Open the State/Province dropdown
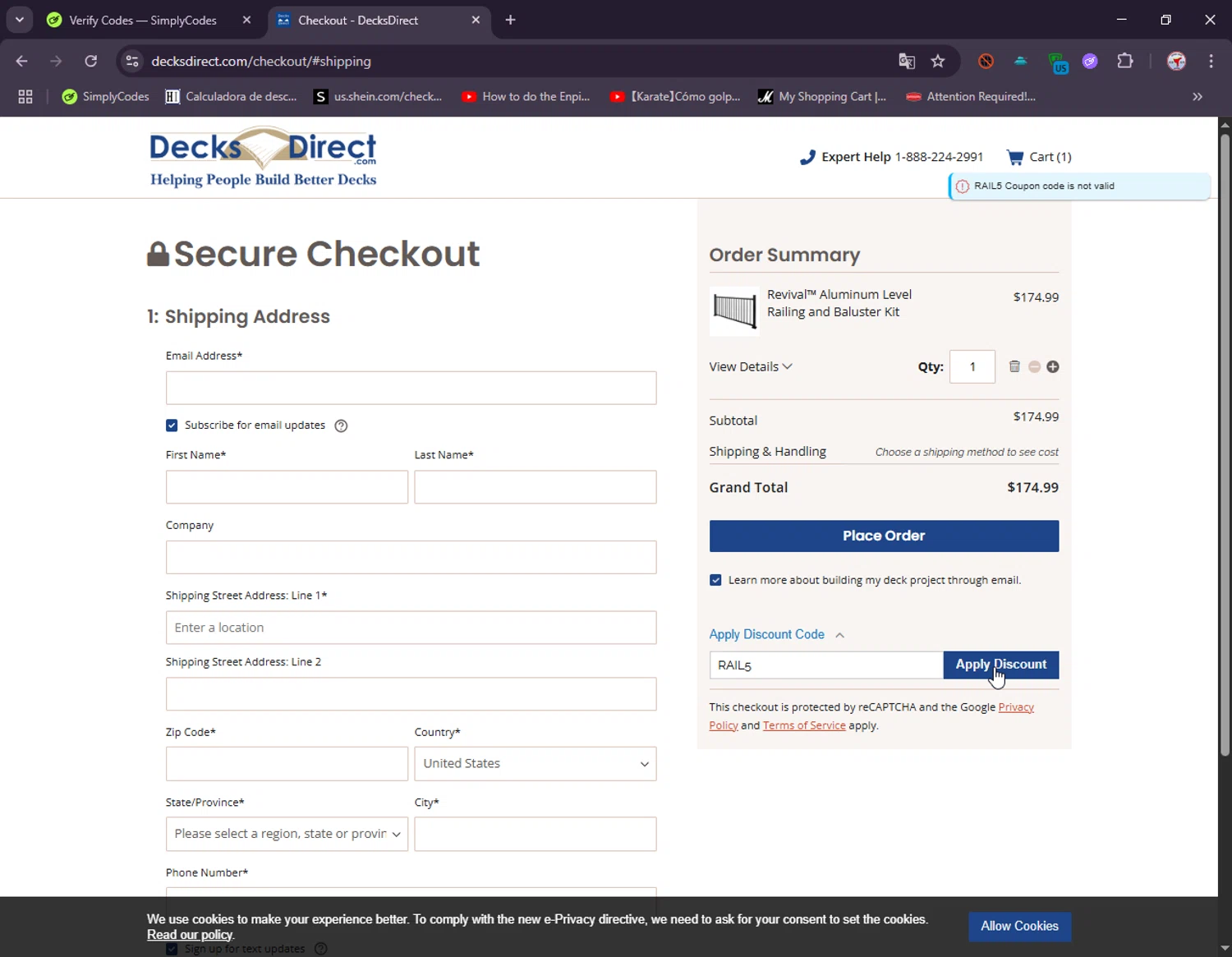1232x957 pixels. pos(287,834)
